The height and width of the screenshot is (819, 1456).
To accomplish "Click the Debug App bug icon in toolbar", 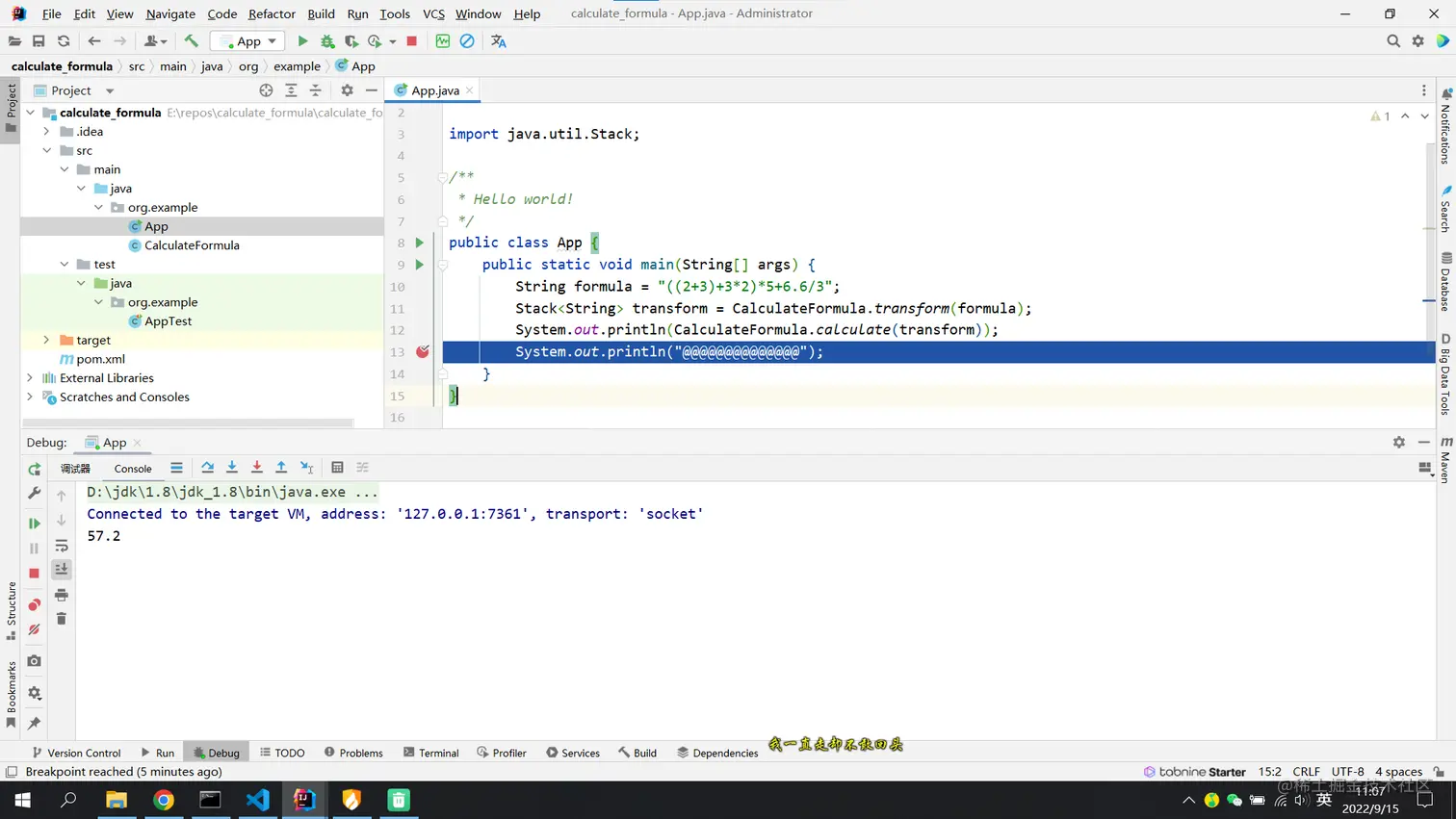I will tap(327, 41).
